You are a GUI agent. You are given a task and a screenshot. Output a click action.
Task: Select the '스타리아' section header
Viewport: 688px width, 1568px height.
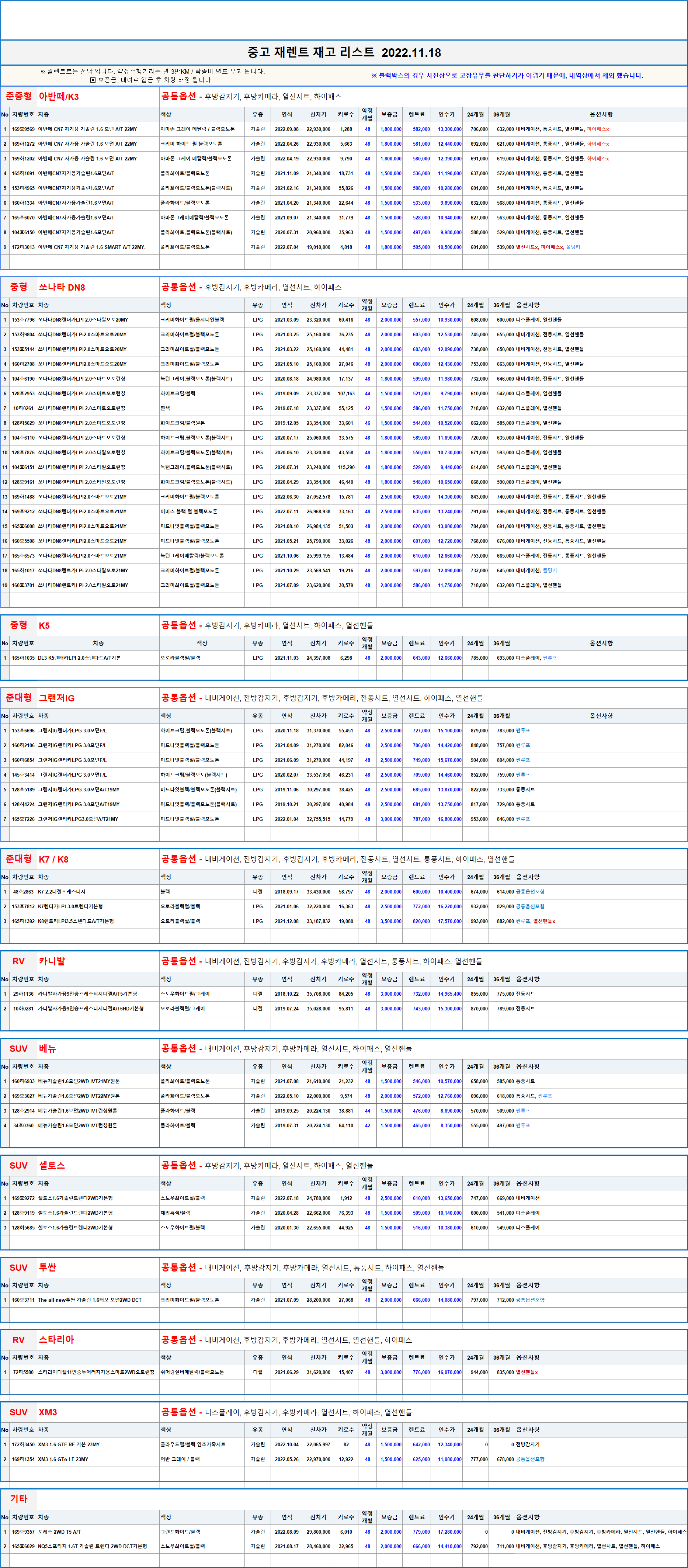pyautogui.click(x=56, y=1340)
